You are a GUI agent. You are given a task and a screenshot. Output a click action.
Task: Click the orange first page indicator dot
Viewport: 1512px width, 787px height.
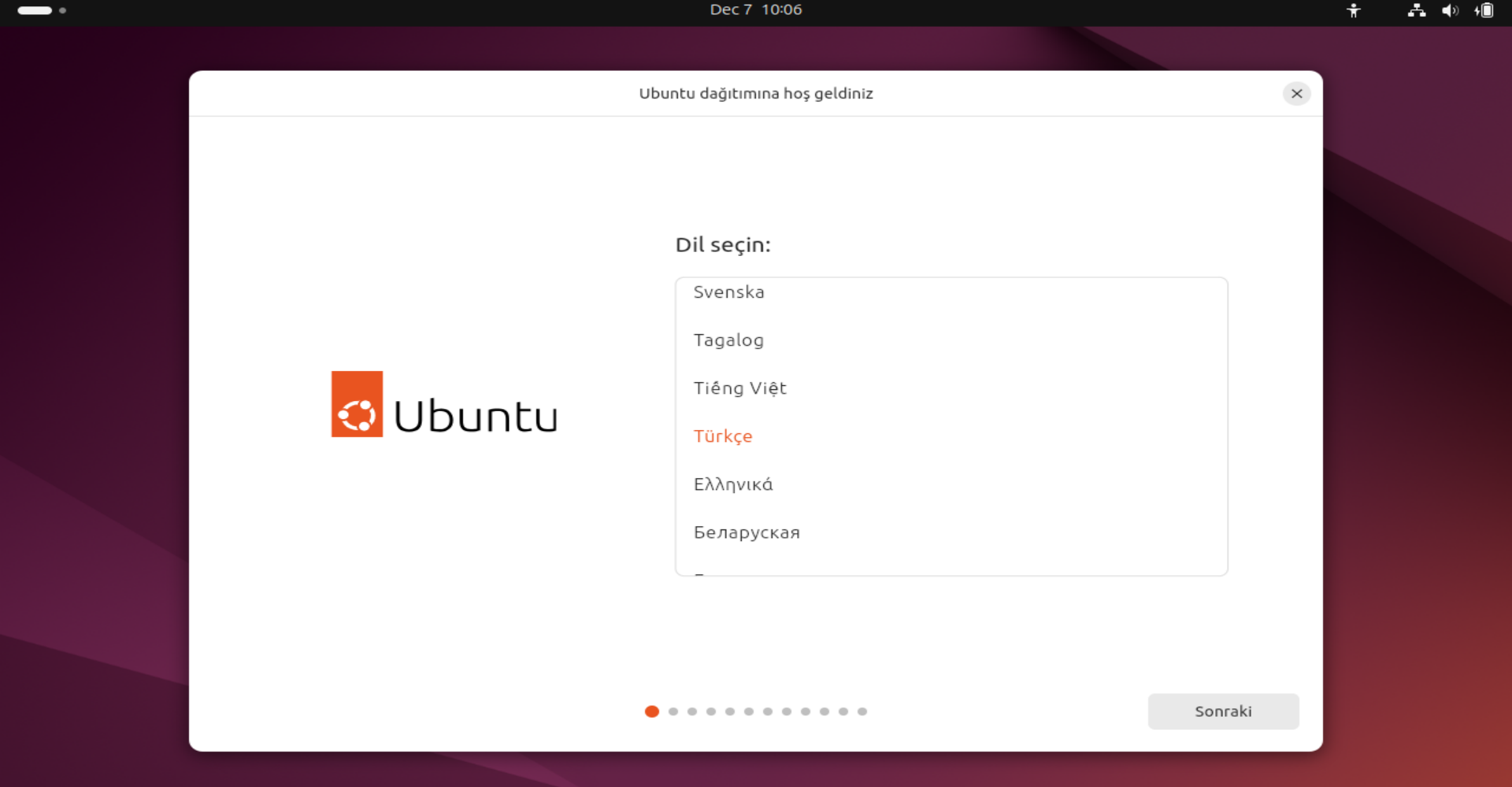(x=651, y=711)
